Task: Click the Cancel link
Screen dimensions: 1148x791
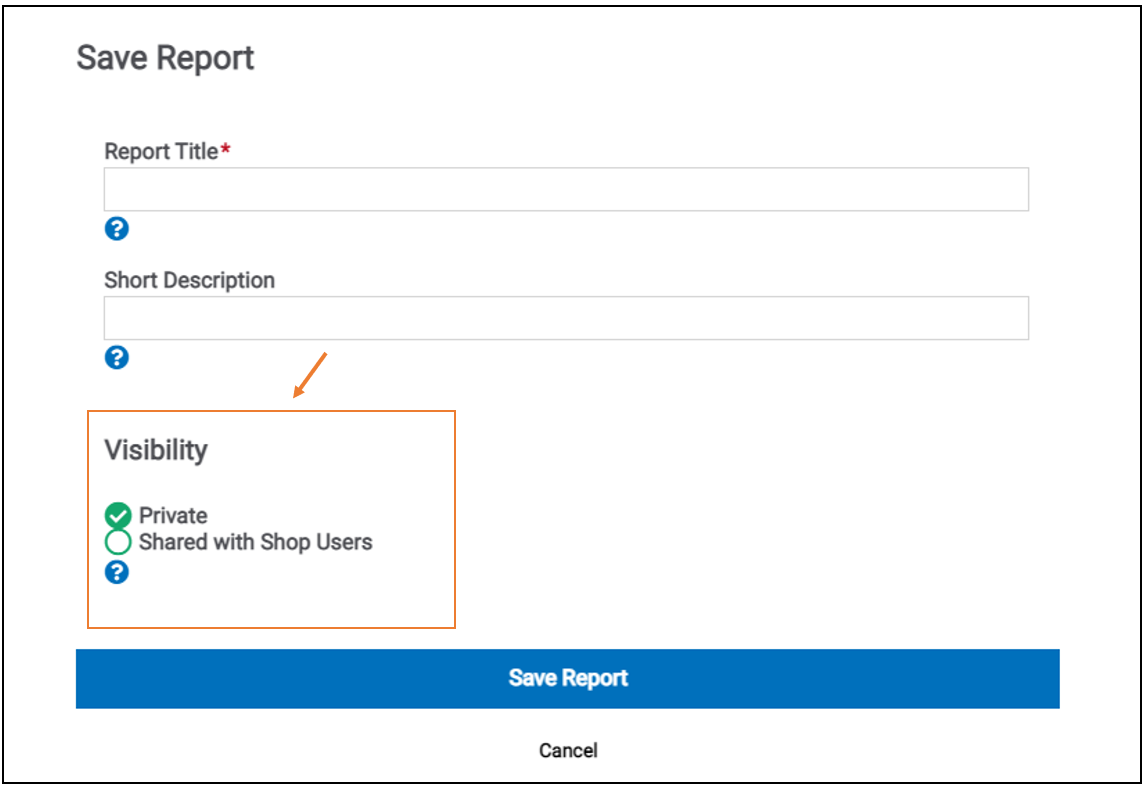Action: tap(568, 750)
